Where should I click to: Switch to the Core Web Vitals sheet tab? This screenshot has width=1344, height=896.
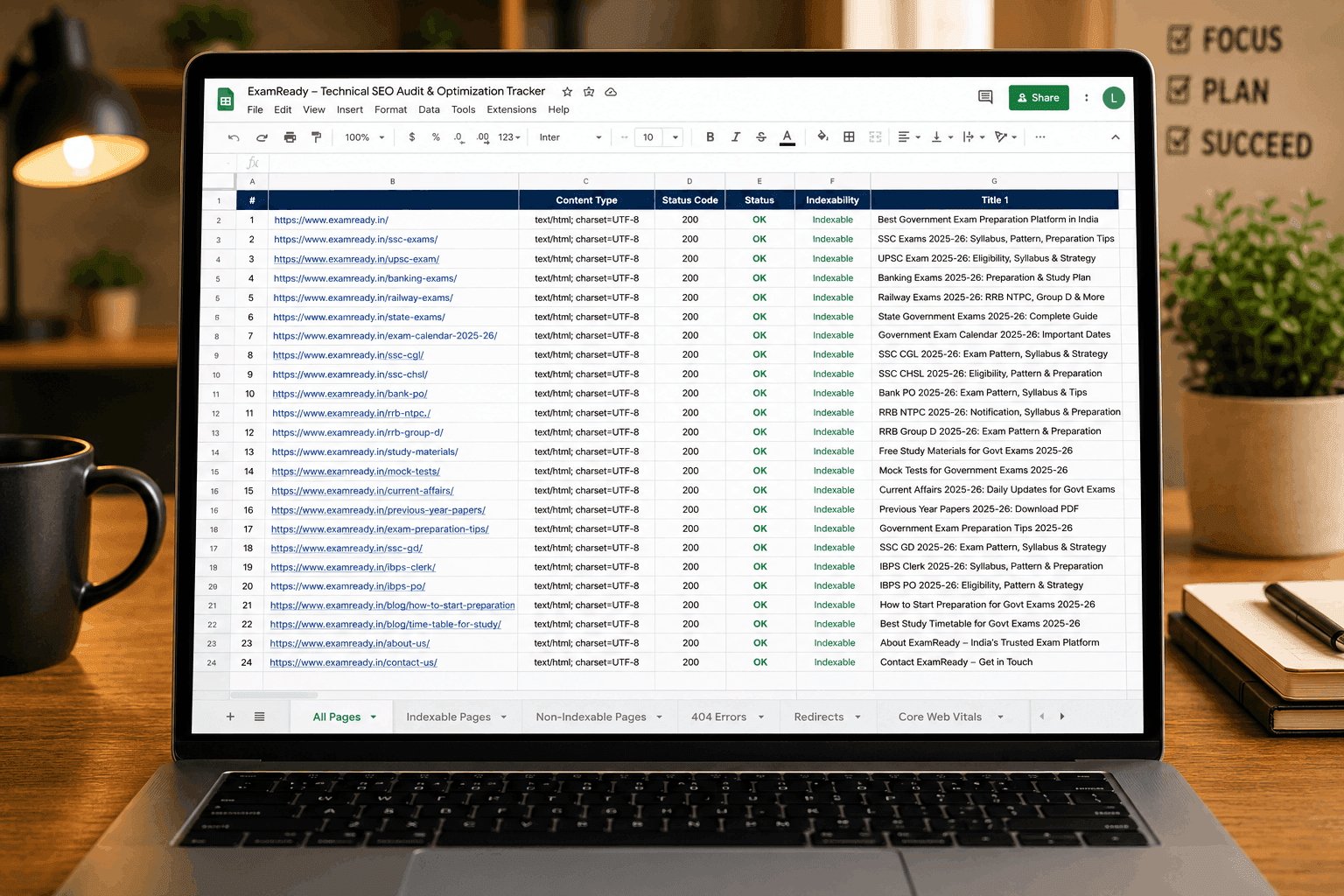pos(940,717)
